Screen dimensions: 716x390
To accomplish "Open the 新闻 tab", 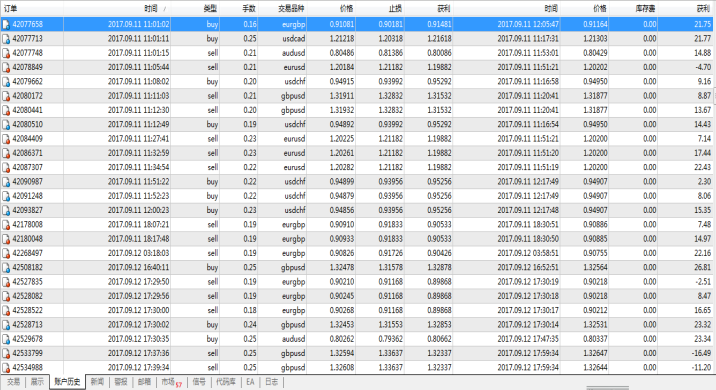I will coord(97,382).
